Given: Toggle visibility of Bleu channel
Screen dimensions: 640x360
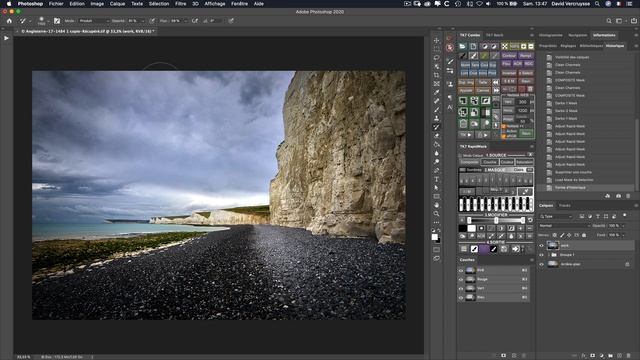Looking at the screenshot, I should pos(461,298).
